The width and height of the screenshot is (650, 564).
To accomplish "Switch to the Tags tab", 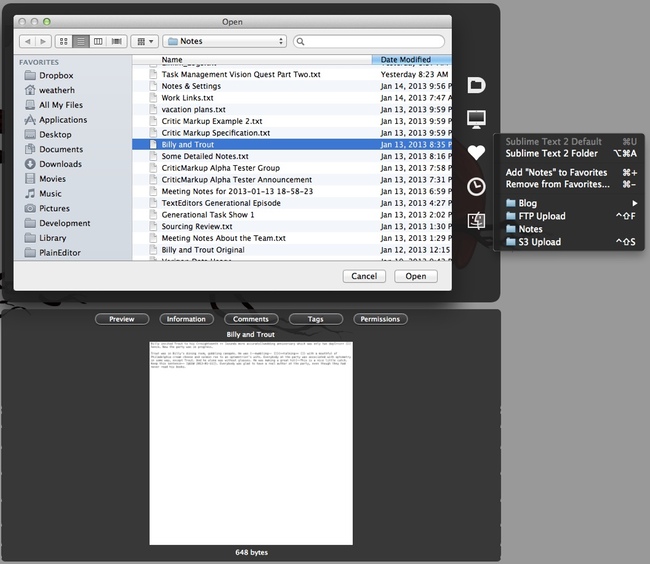I will coord(315,319).
